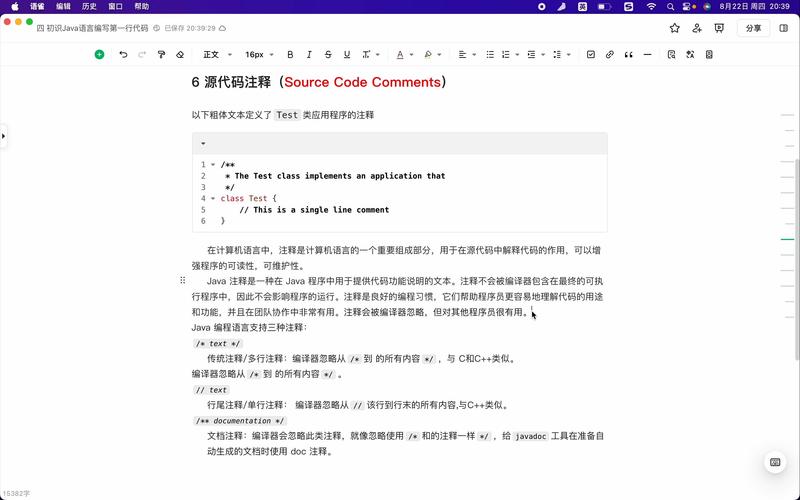Click the green insert plus button

99,55
